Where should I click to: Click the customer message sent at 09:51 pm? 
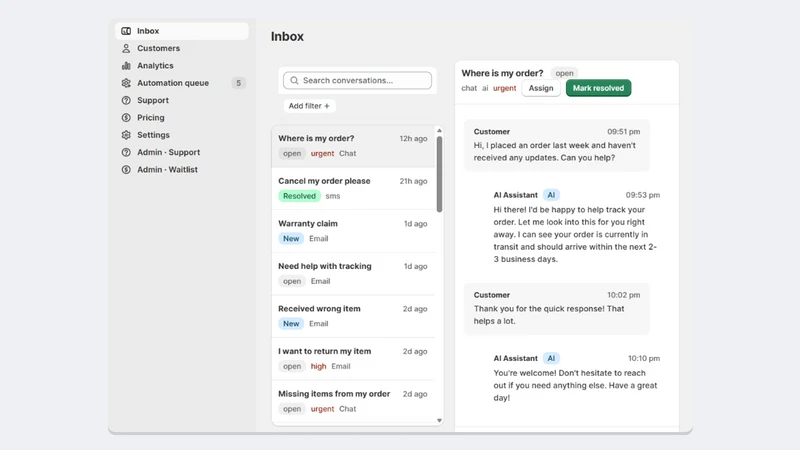pyautogui.click(x=557, y=145)
